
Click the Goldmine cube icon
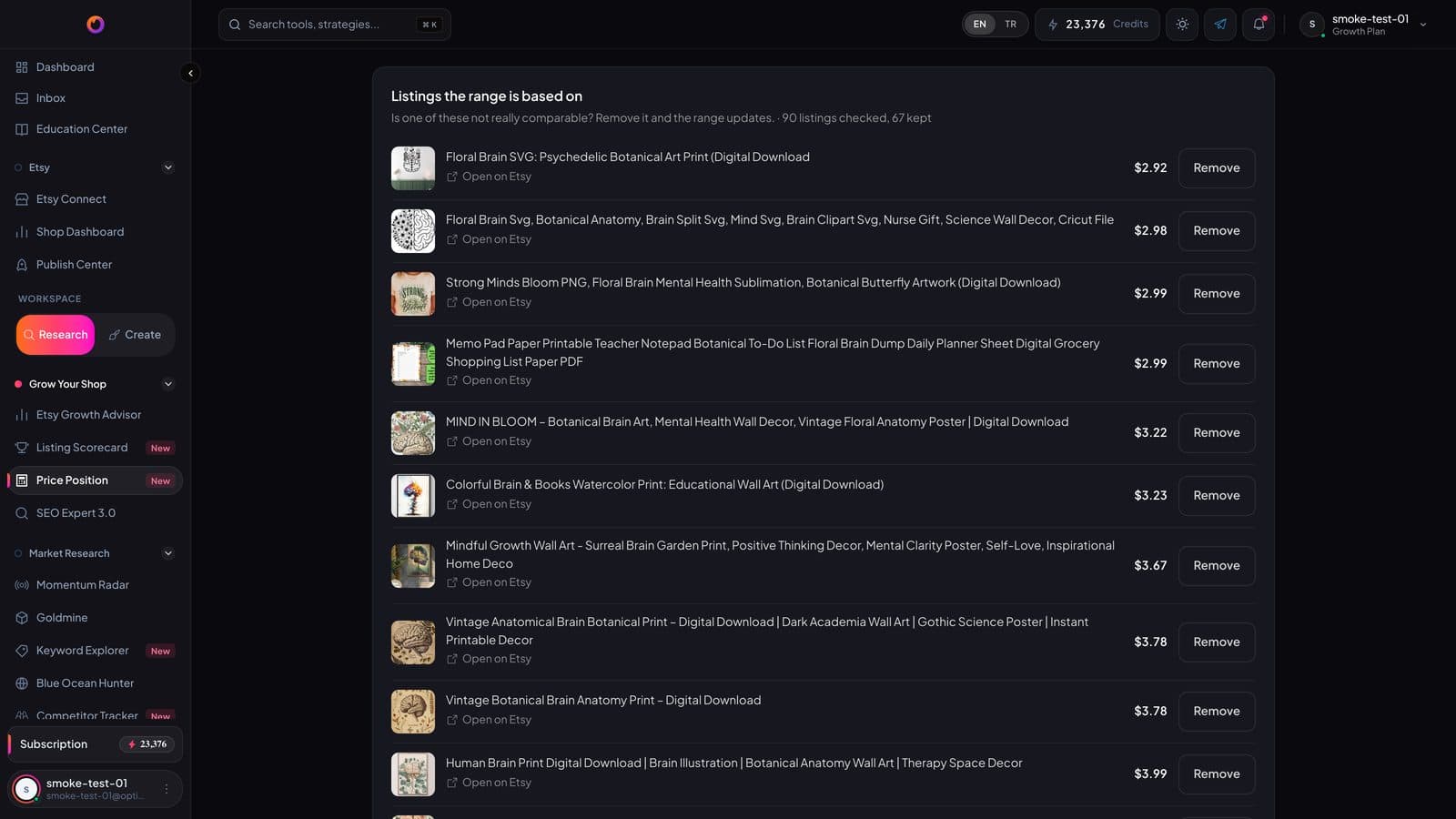click(22, 618)
